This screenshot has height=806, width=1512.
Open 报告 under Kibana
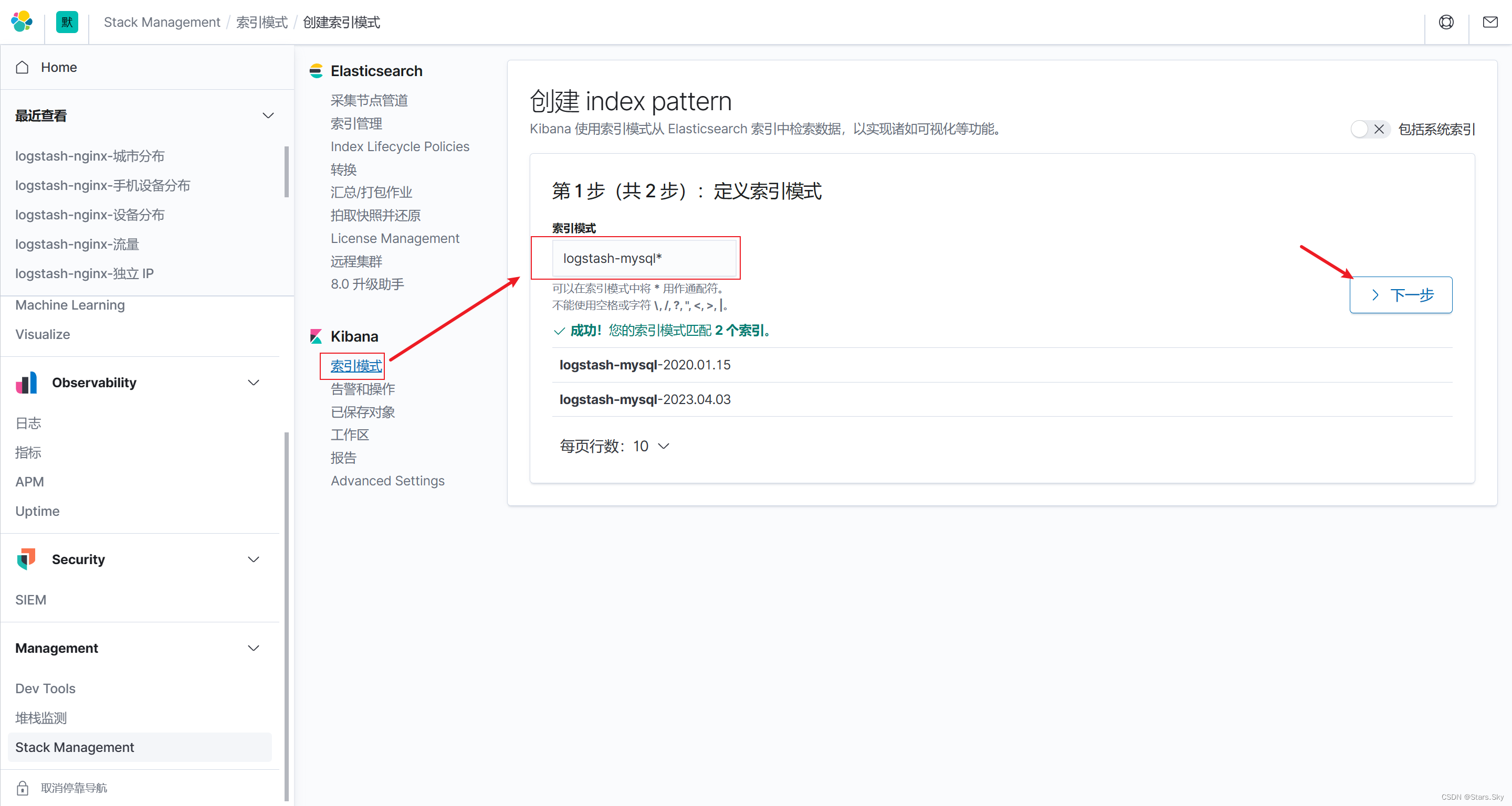(x=343, y=458)
